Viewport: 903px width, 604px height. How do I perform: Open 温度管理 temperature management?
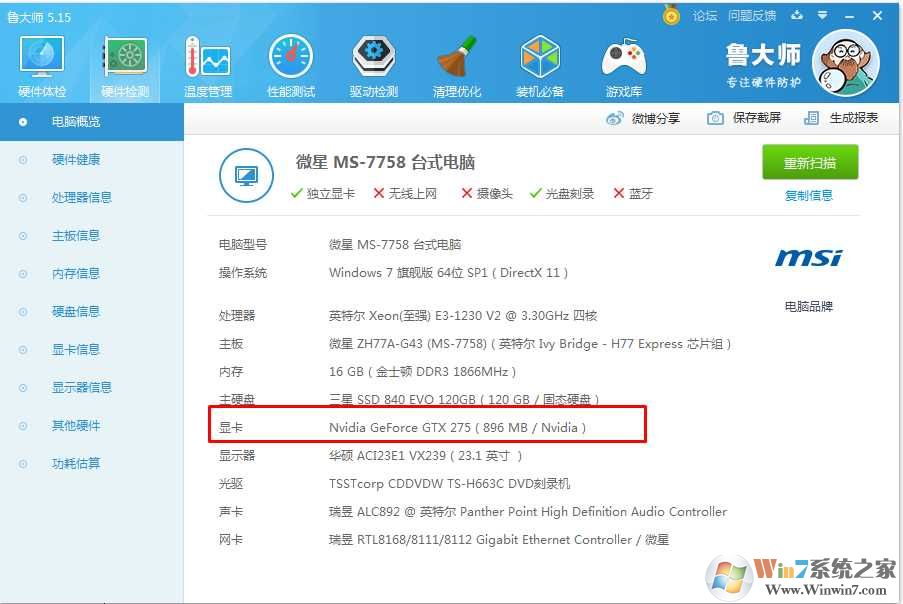[208, 66]
